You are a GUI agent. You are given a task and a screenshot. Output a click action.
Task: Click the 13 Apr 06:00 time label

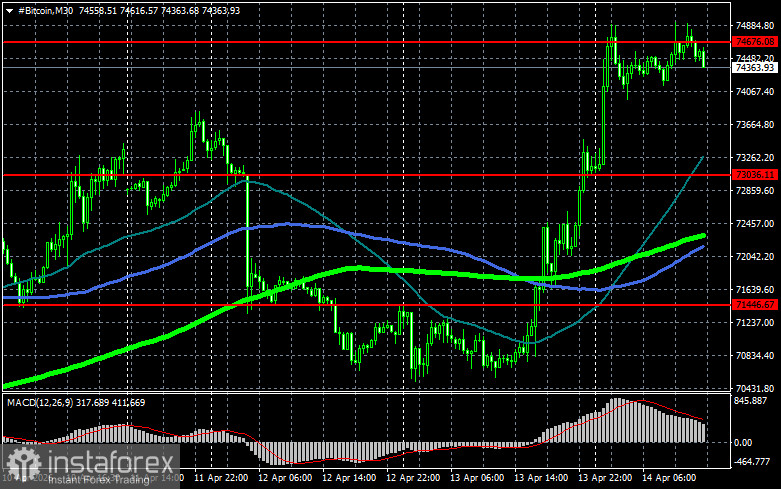(477, 478)
